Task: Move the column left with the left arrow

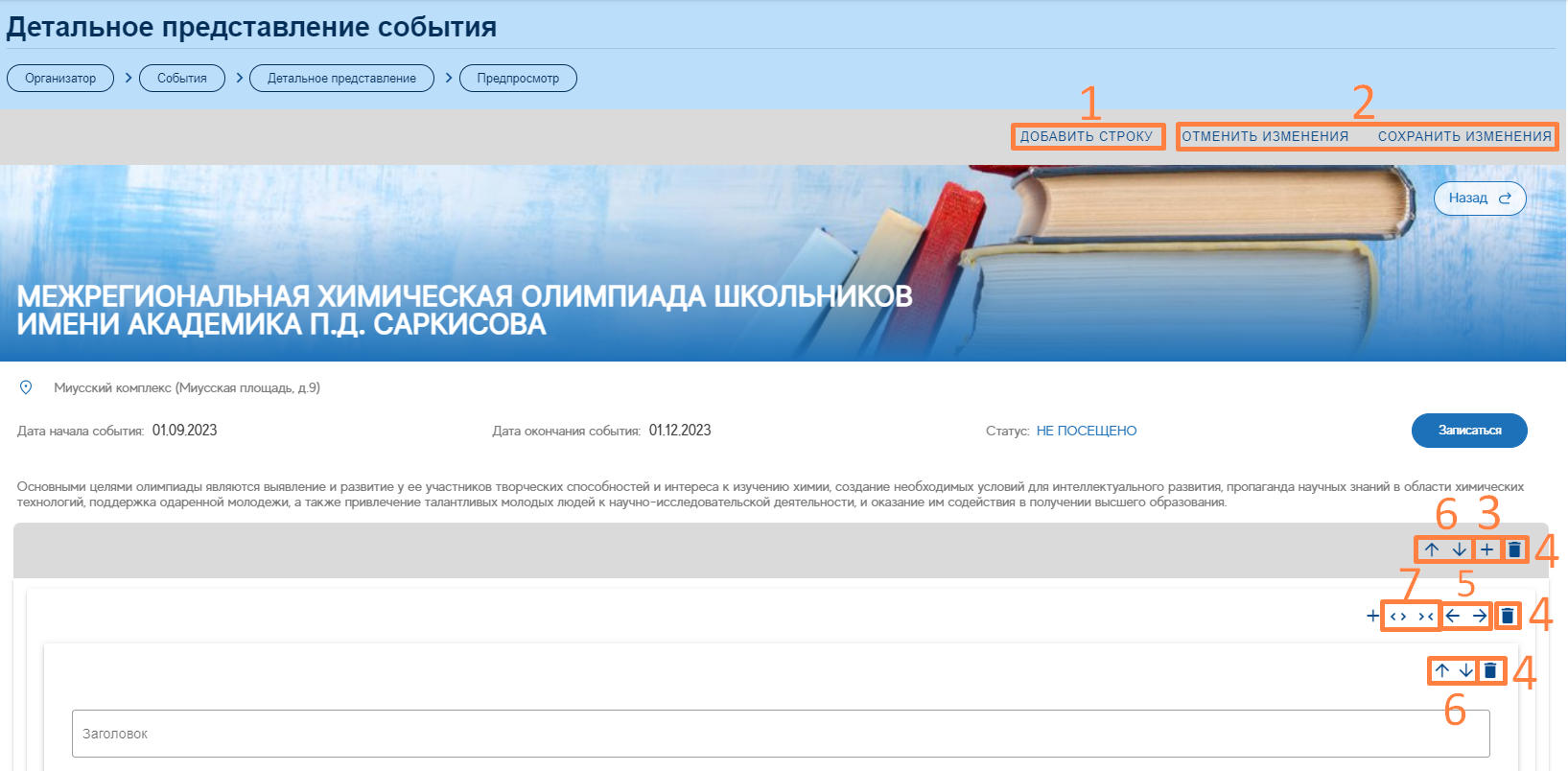Action: [1453, 616]
